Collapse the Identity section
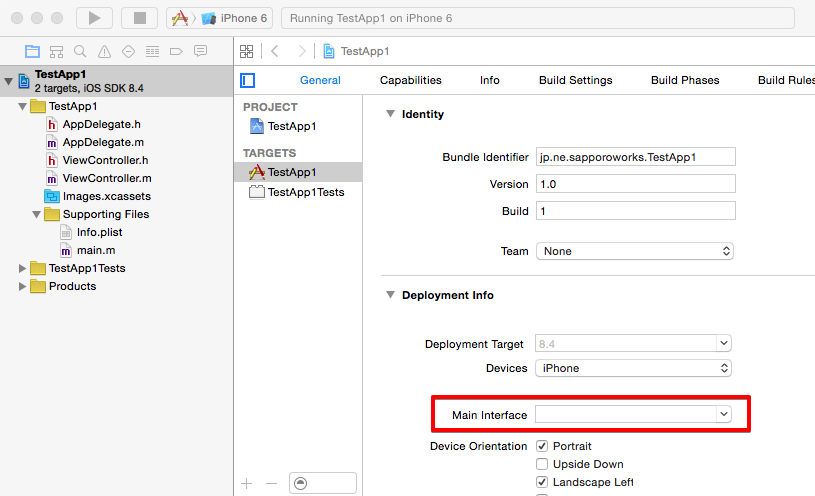815x496 pixels. (x=390, y=114)
